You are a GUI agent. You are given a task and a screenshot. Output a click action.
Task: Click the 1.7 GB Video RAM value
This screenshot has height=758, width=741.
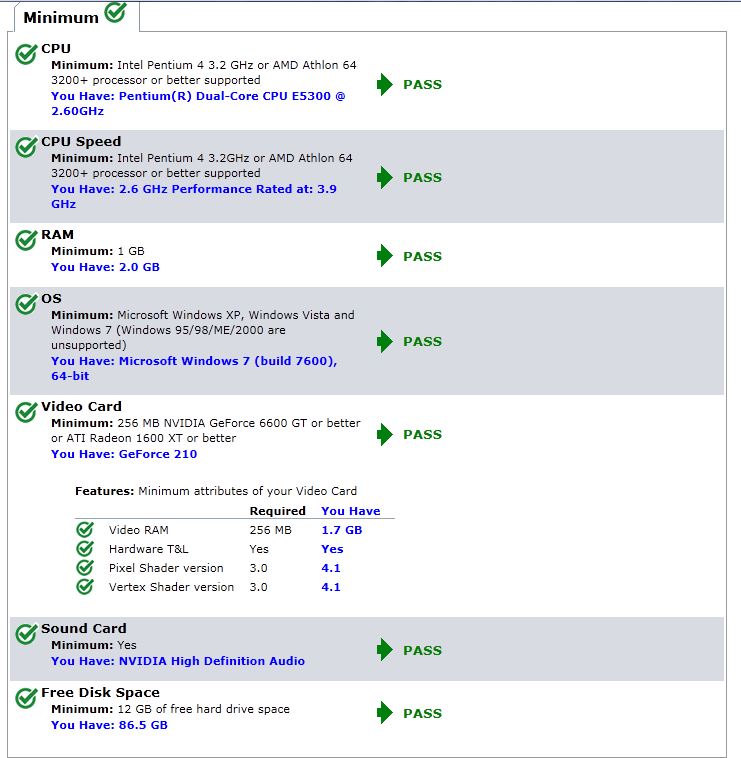coord(341,530)
